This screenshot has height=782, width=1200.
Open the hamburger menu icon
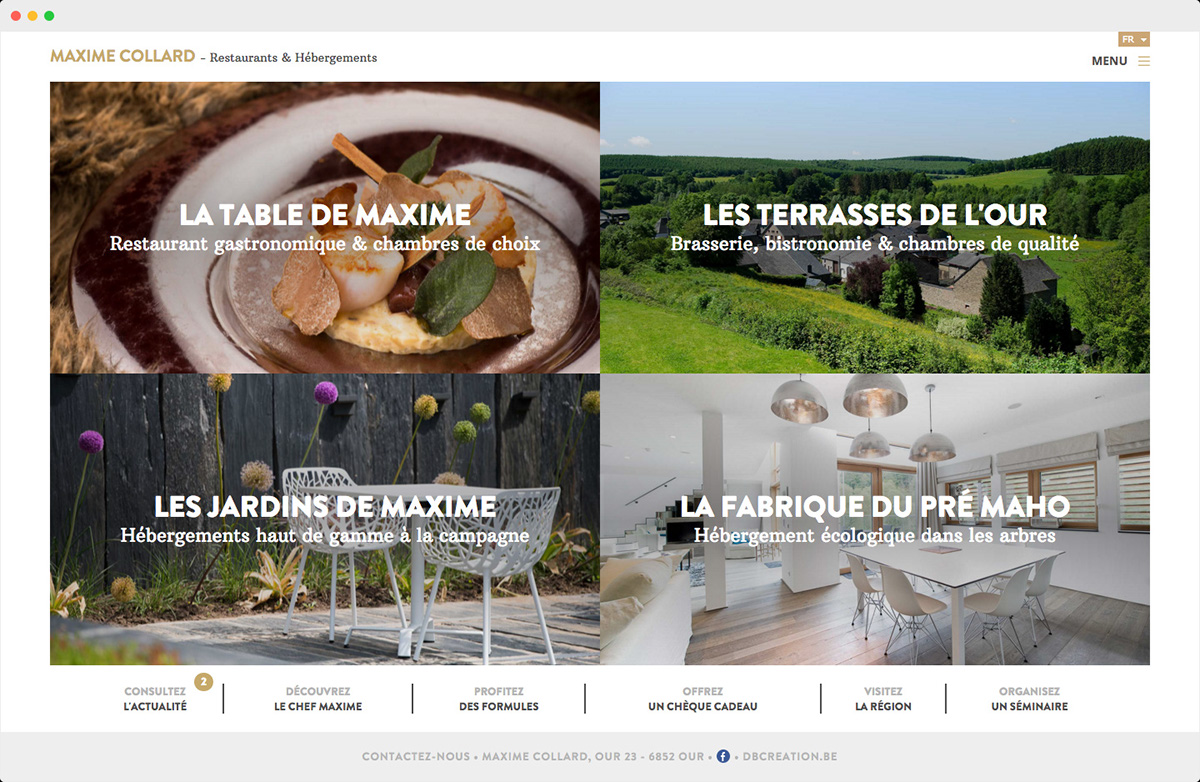click(x=1144, y=61)
